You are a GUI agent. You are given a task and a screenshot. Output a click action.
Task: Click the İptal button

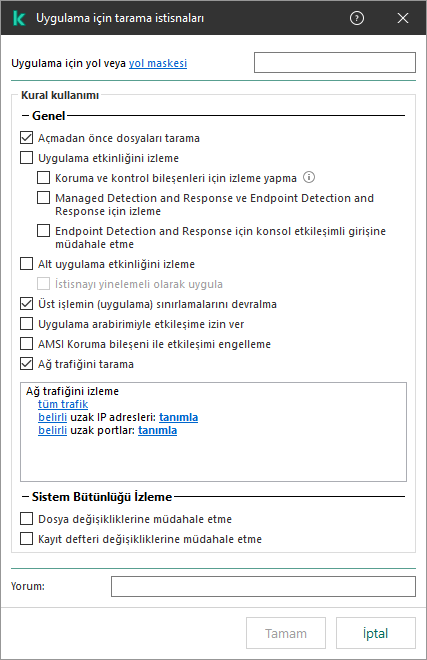(376, 633)
